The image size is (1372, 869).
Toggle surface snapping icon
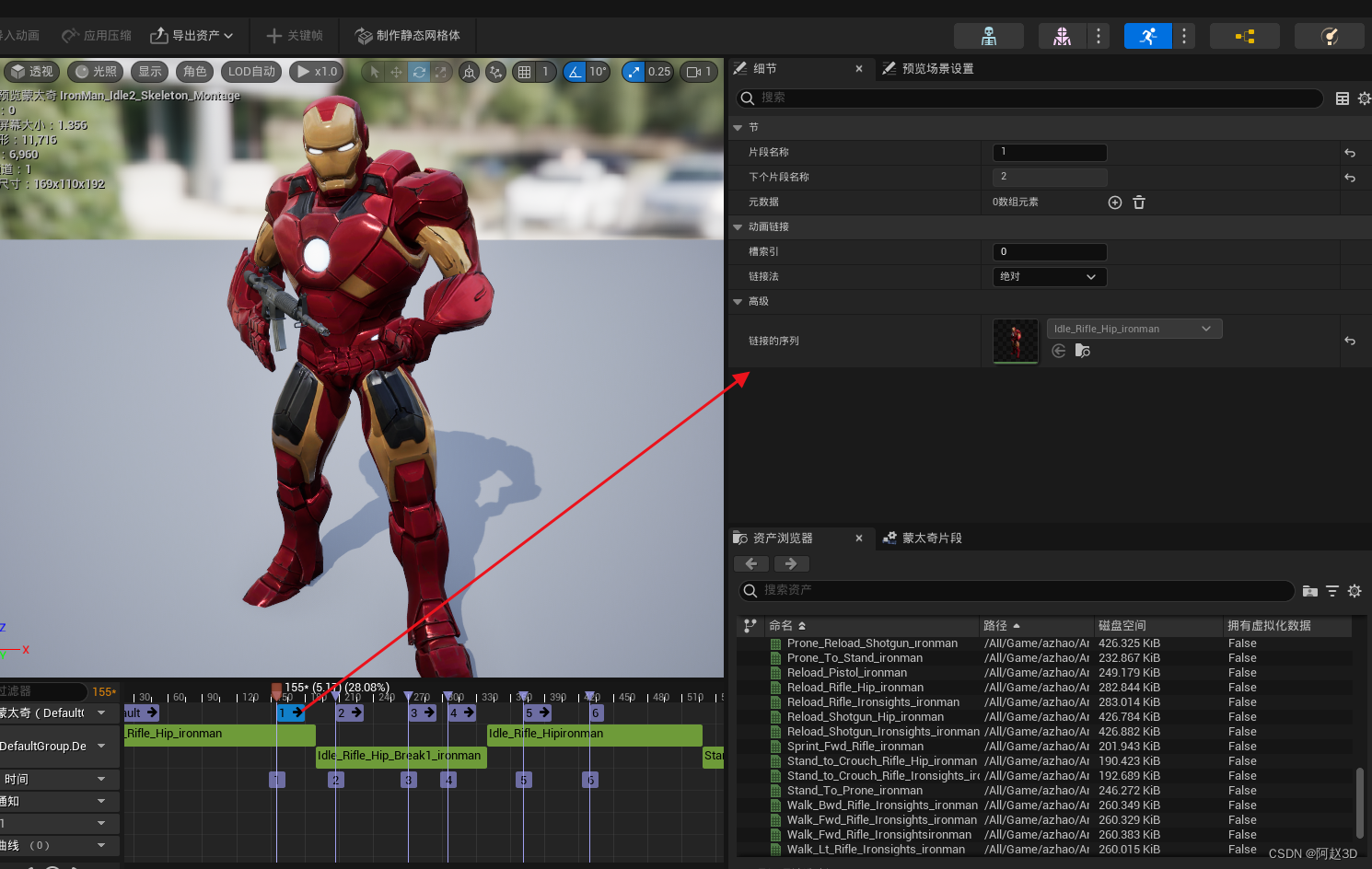click(496, 72)
